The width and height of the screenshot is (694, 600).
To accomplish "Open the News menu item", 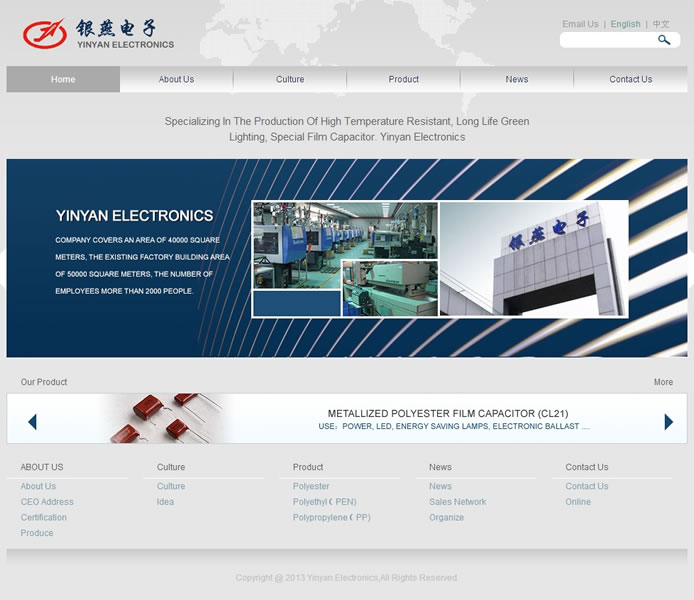I will [517, 79].
